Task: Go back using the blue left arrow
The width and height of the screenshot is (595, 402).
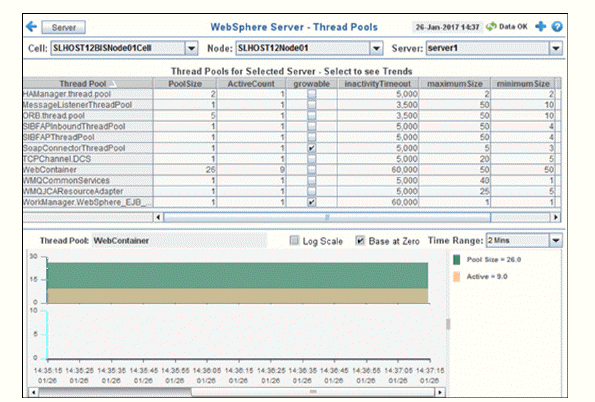Action: click(x=31, y=27)
